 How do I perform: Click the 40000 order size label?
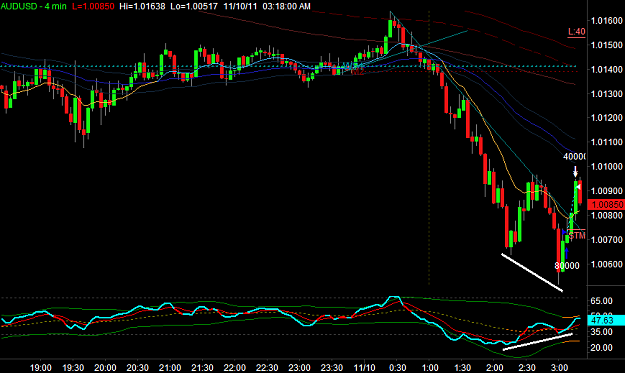574,157
